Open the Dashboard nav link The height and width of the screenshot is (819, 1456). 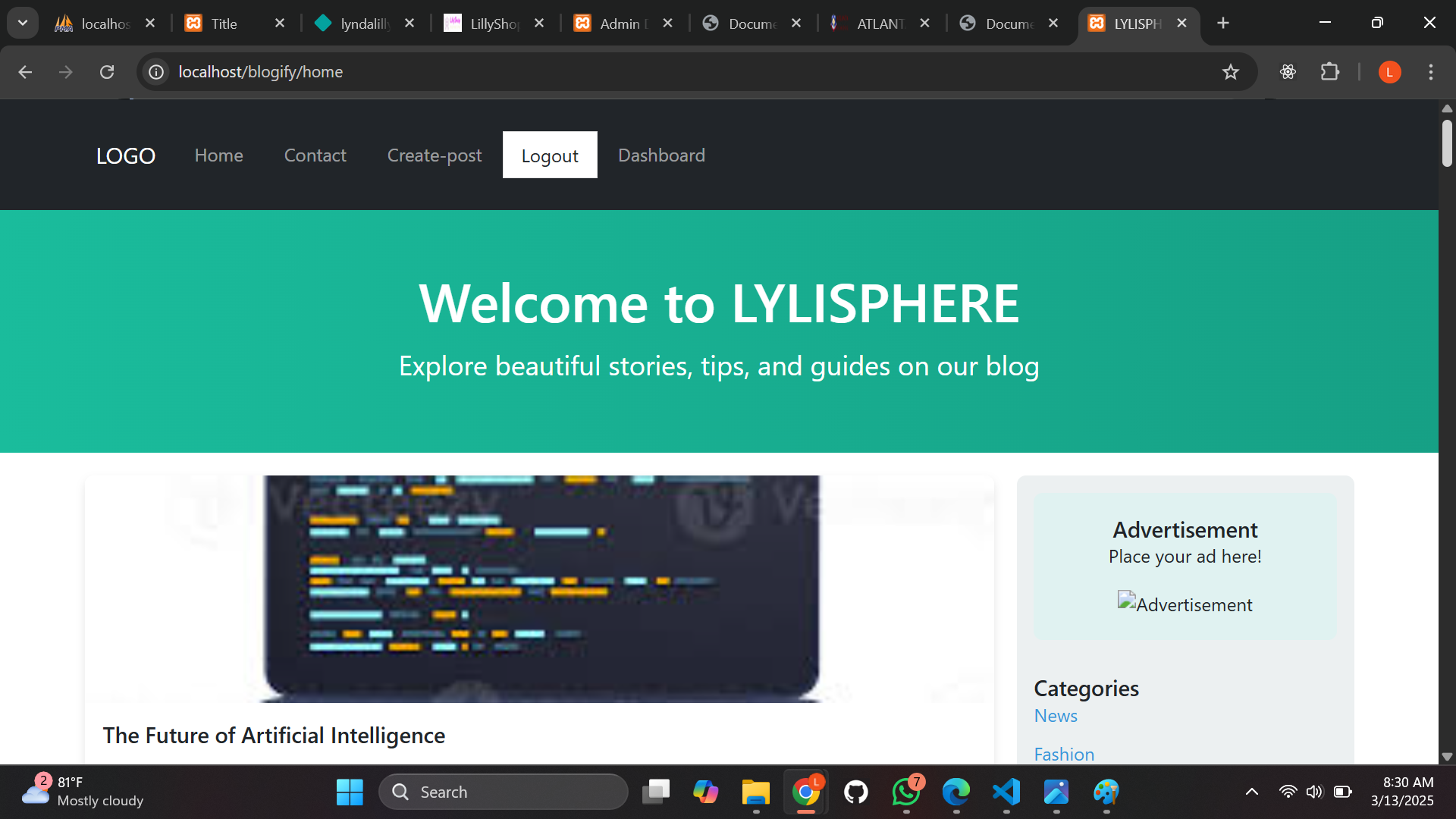661,155
